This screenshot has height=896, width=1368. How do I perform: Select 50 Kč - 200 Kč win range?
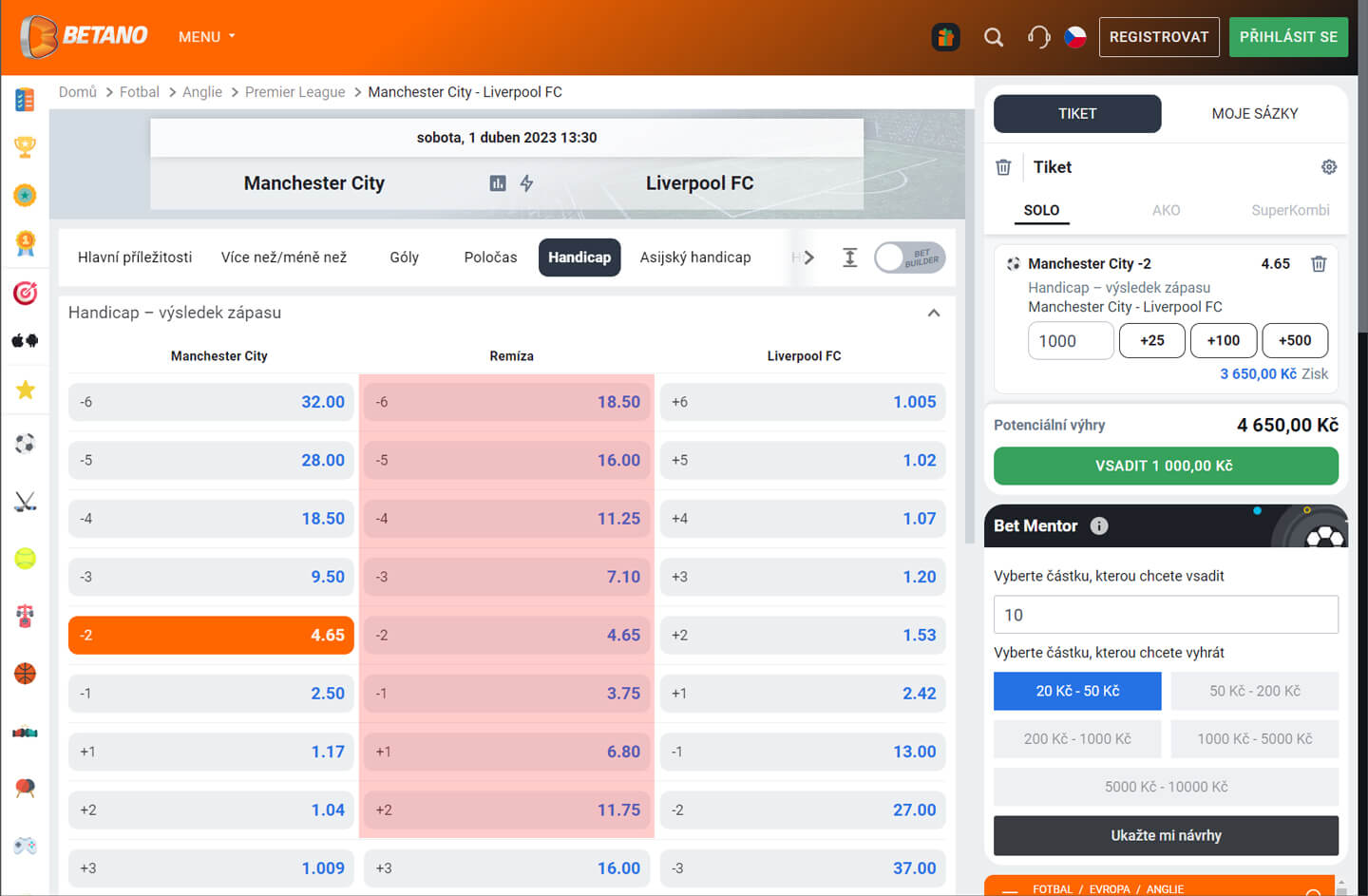1255,691
